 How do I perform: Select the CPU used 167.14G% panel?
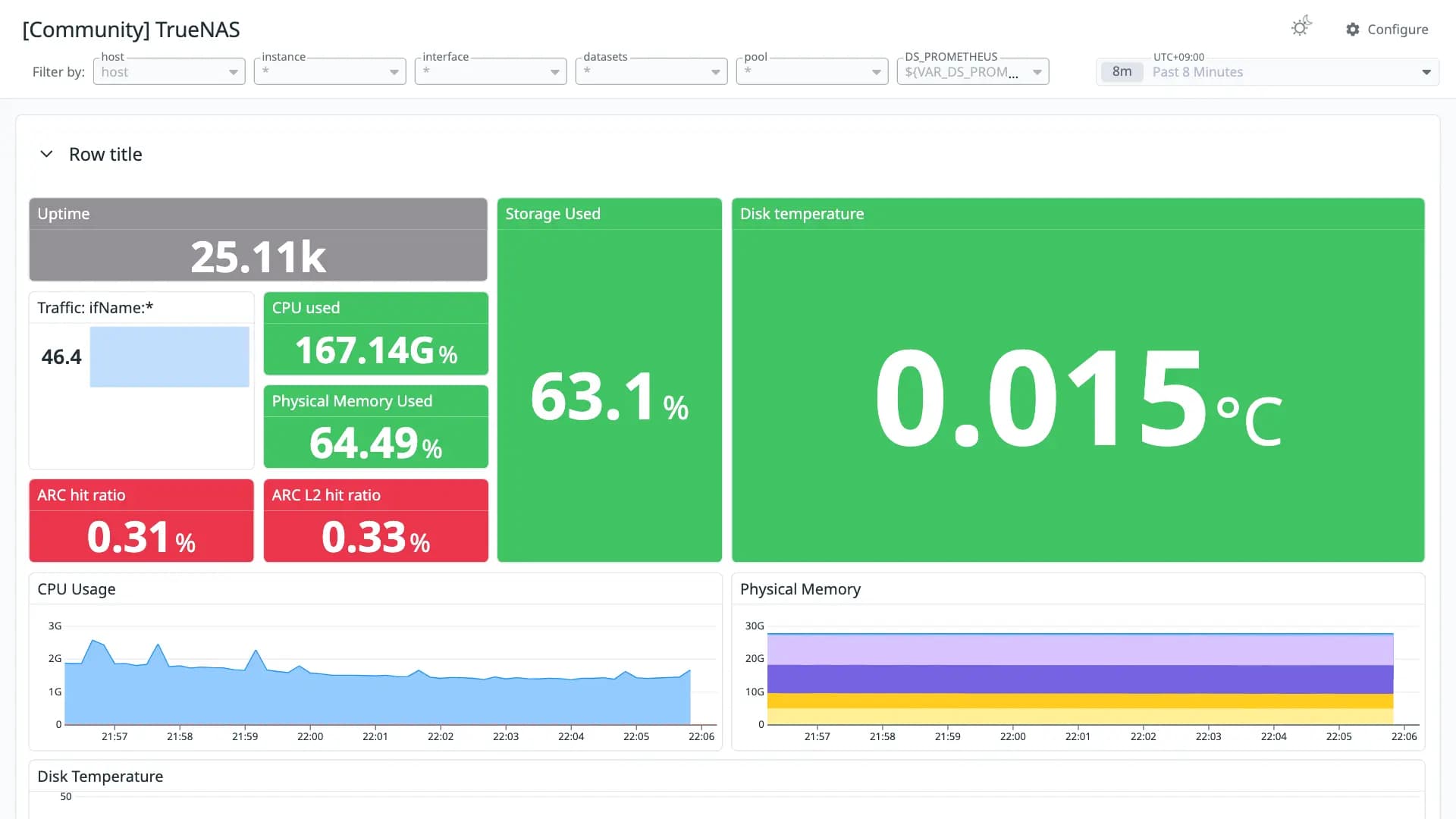pos(376,334)
